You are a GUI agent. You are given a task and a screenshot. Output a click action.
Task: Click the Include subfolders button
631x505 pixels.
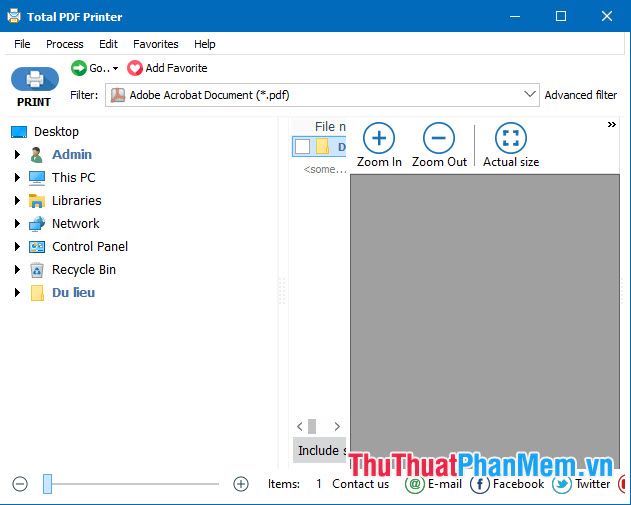click(x=320, y=450)
